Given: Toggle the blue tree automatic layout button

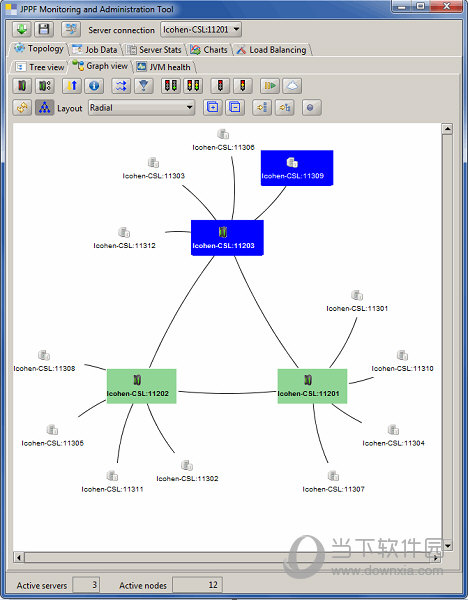Looking at the screenshot, I should (x=44, y=108).
